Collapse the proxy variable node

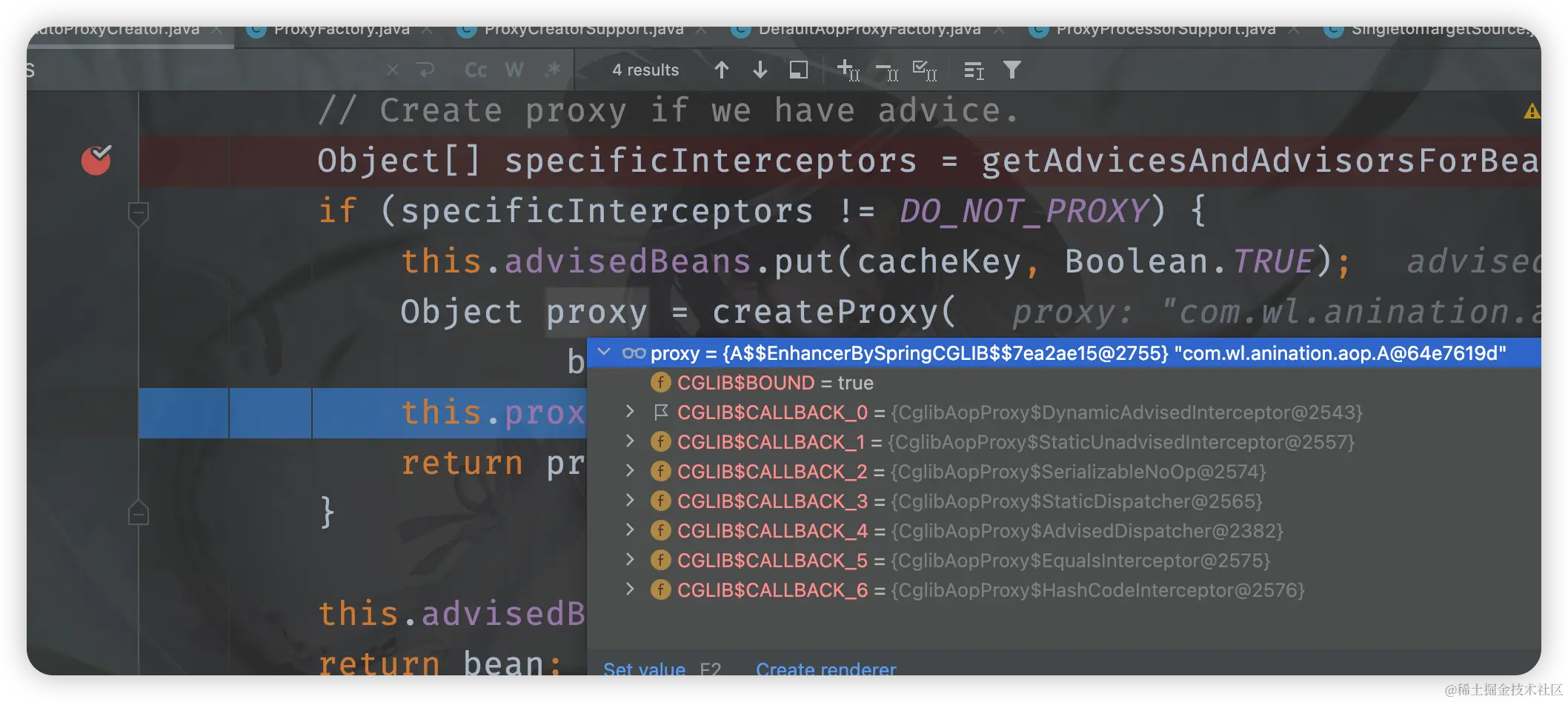pos(604,352)
